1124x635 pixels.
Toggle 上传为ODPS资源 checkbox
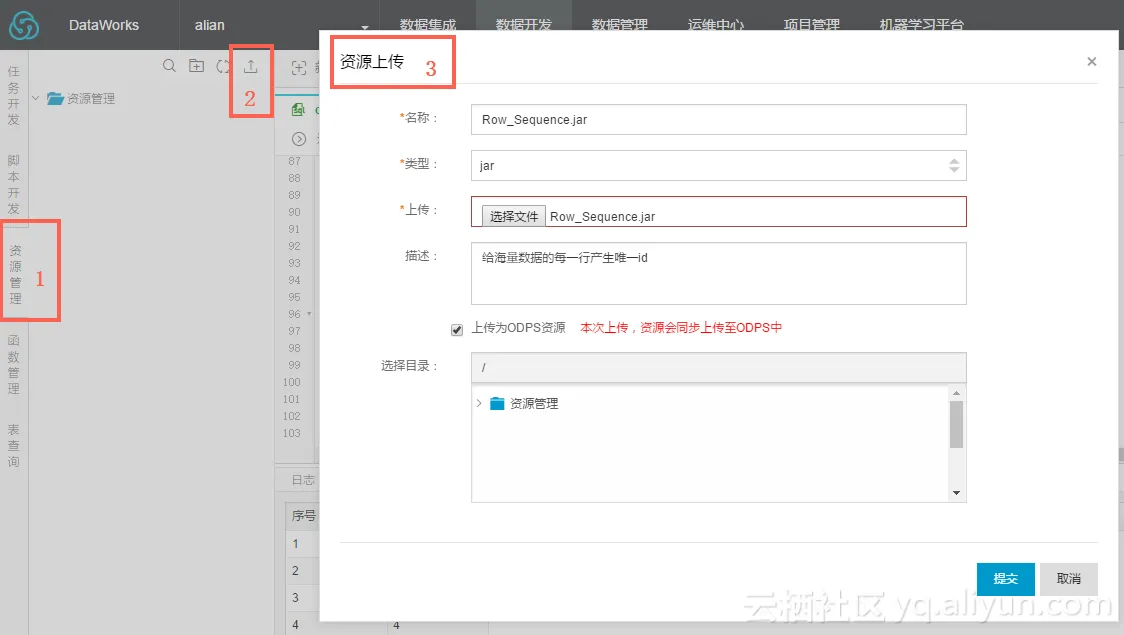pyautogui.click(x=457, y=330)
